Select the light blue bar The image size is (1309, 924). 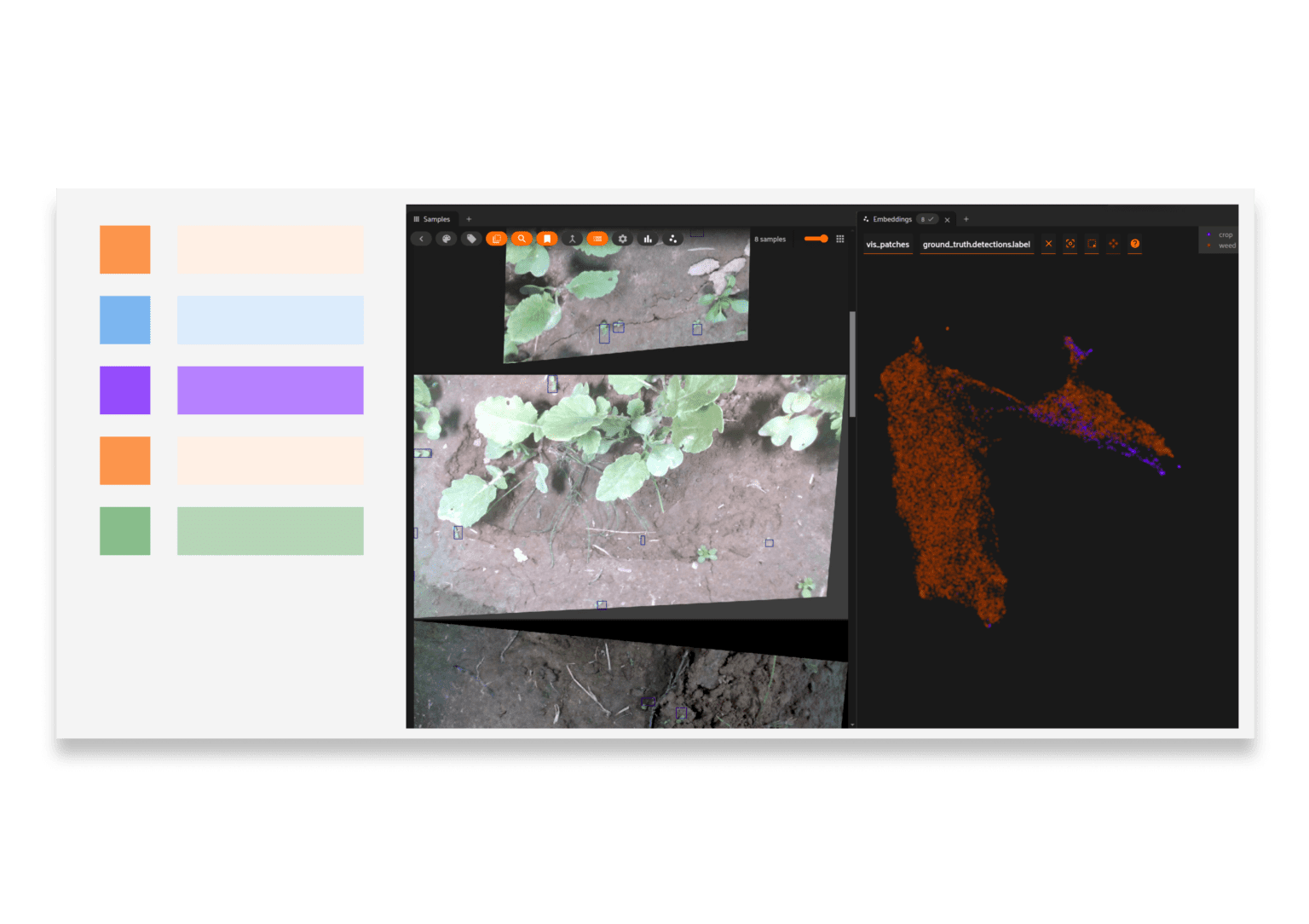270,320
